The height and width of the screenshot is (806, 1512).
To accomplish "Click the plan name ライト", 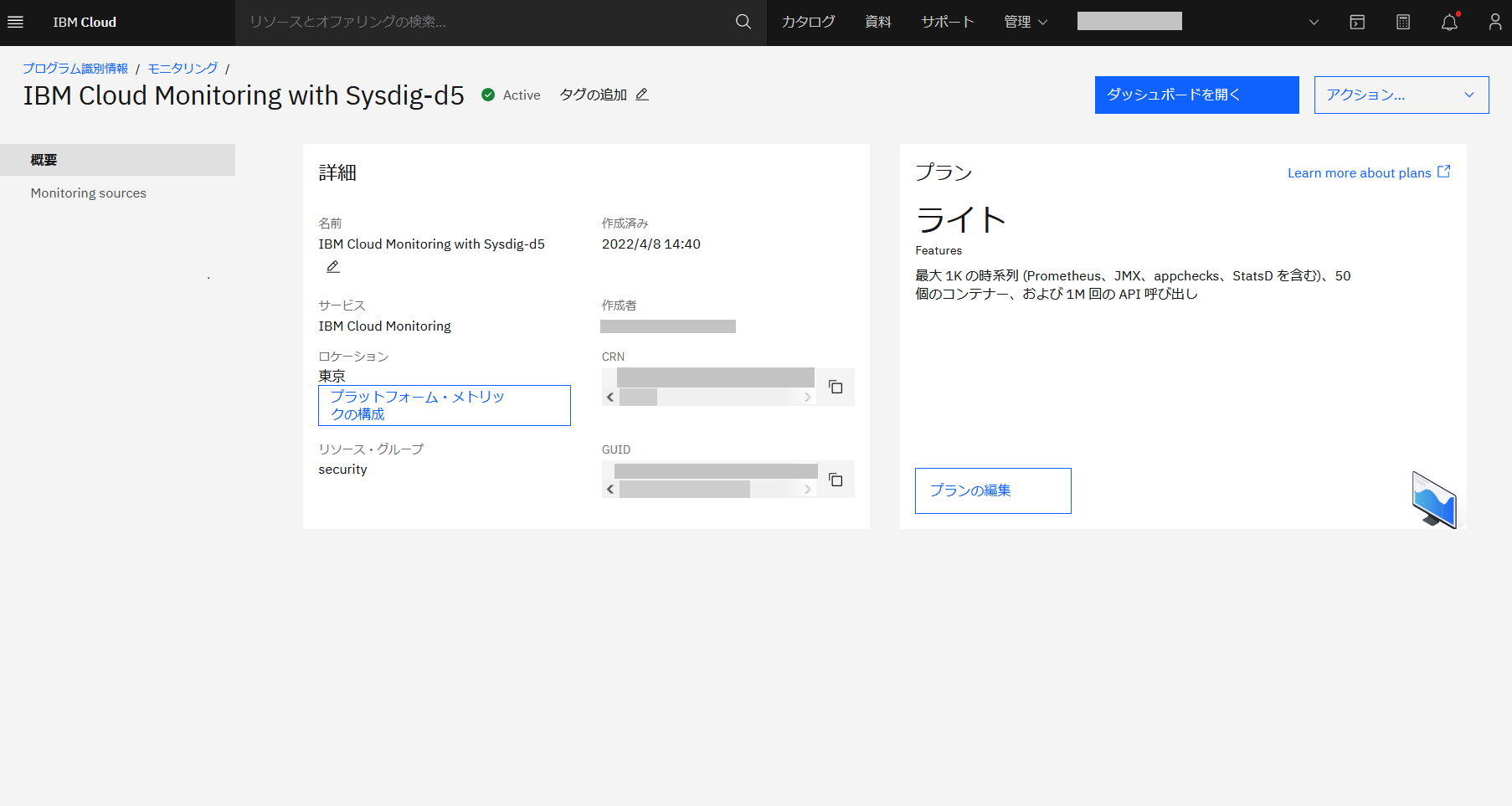I will click(960, 220).
